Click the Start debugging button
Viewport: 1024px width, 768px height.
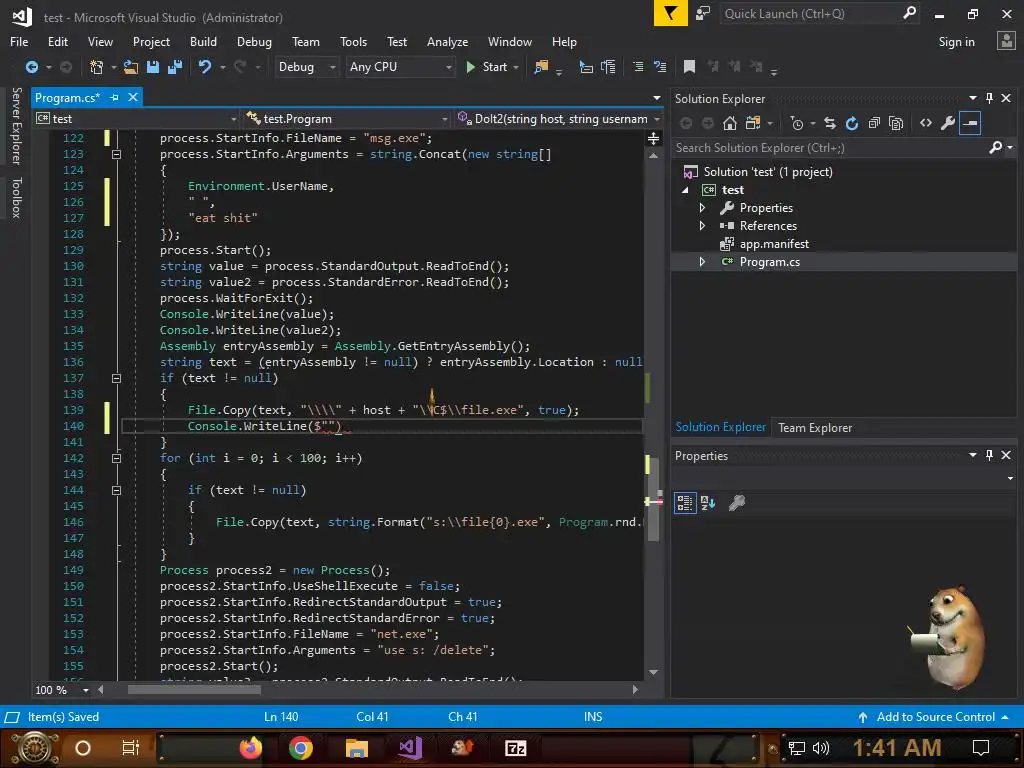pos(487,67)
